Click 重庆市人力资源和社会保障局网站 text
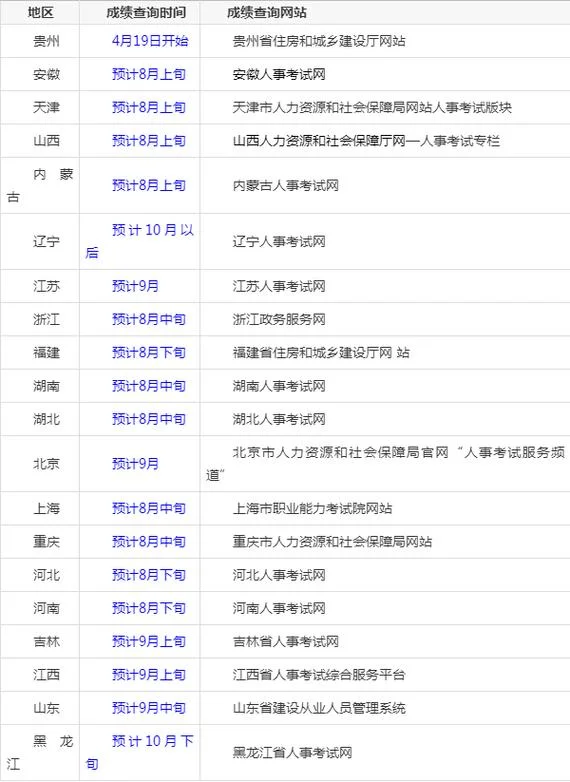 [x=333, y=542]
